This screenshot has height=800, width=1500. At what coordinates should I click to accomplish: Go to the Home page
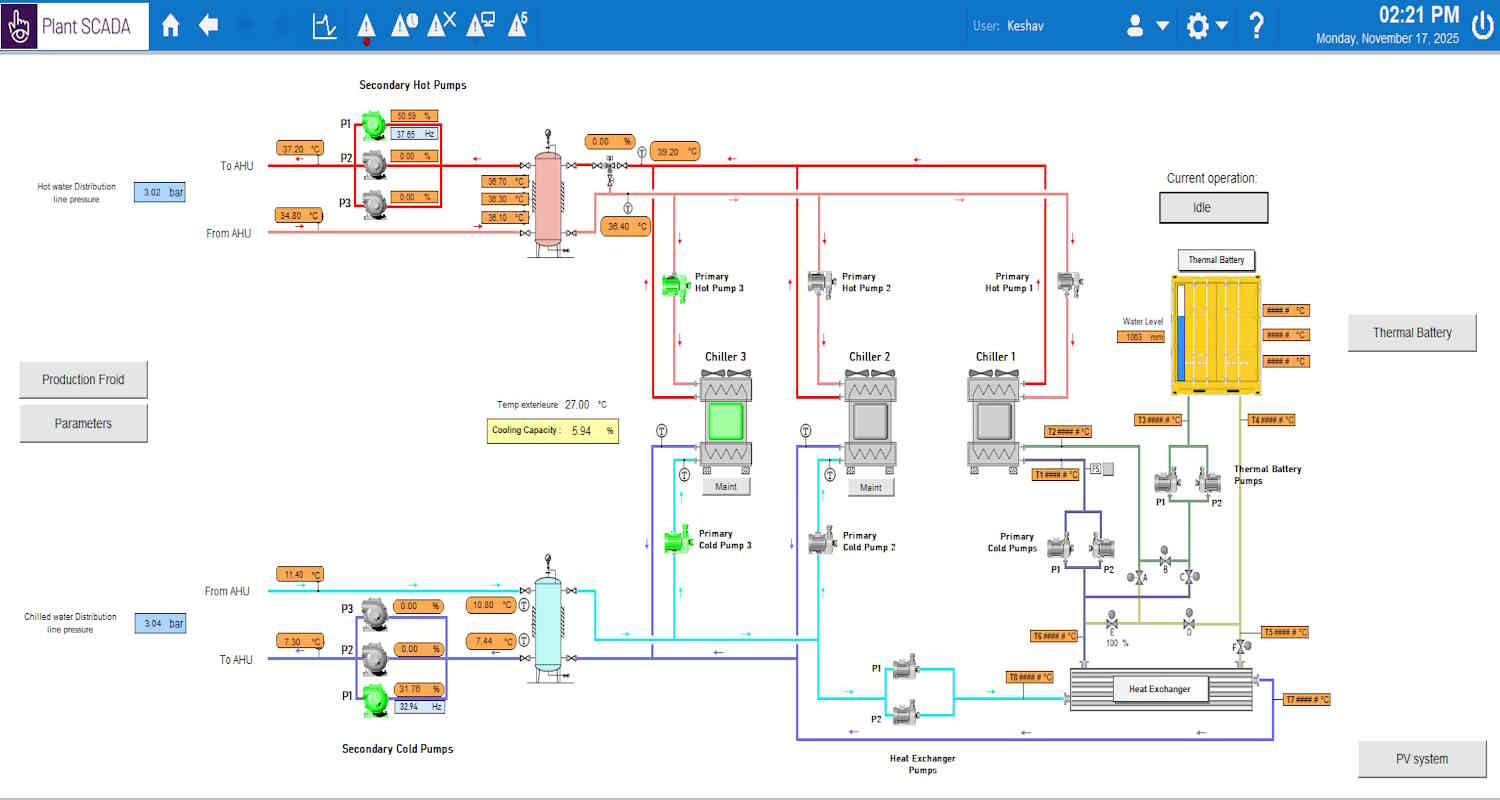171,26
